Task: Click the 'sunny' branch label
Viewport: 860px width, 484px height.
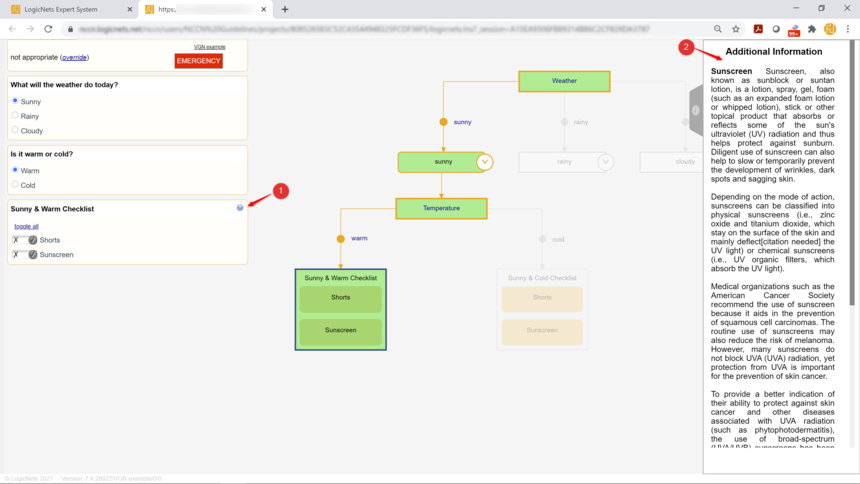Action: pos(462,122)
